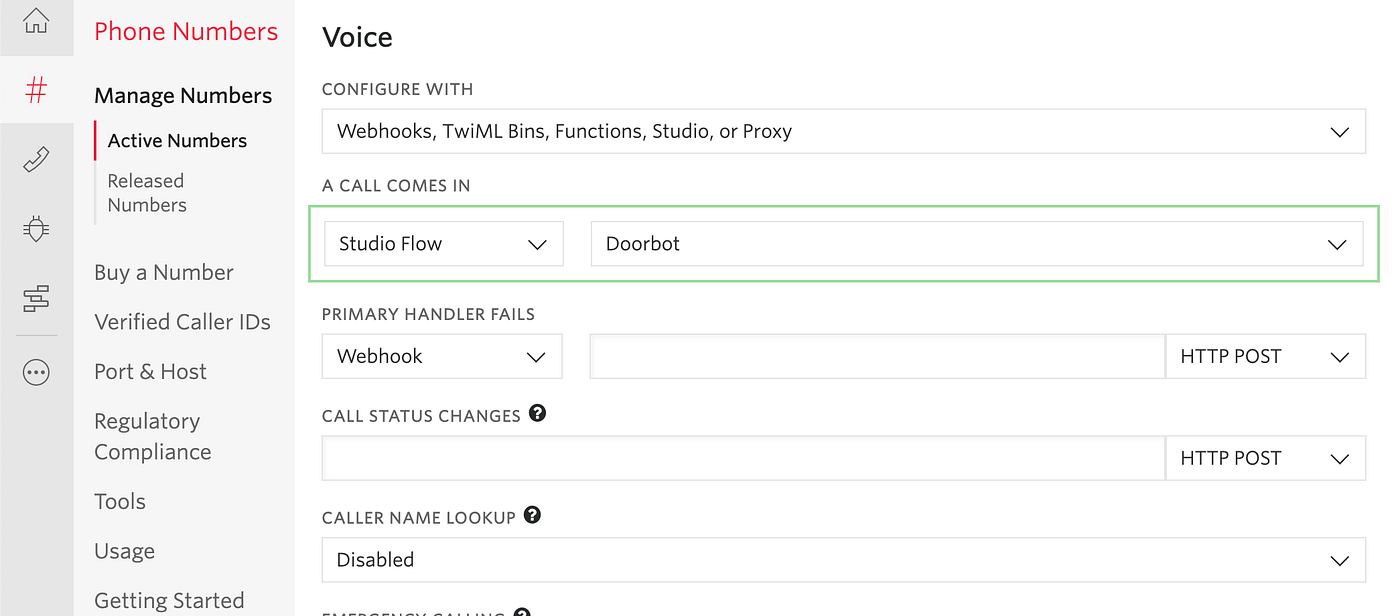Open the primary handler fails HTTP POST dropdown
1400x616 pixels.
(1266, 356)
